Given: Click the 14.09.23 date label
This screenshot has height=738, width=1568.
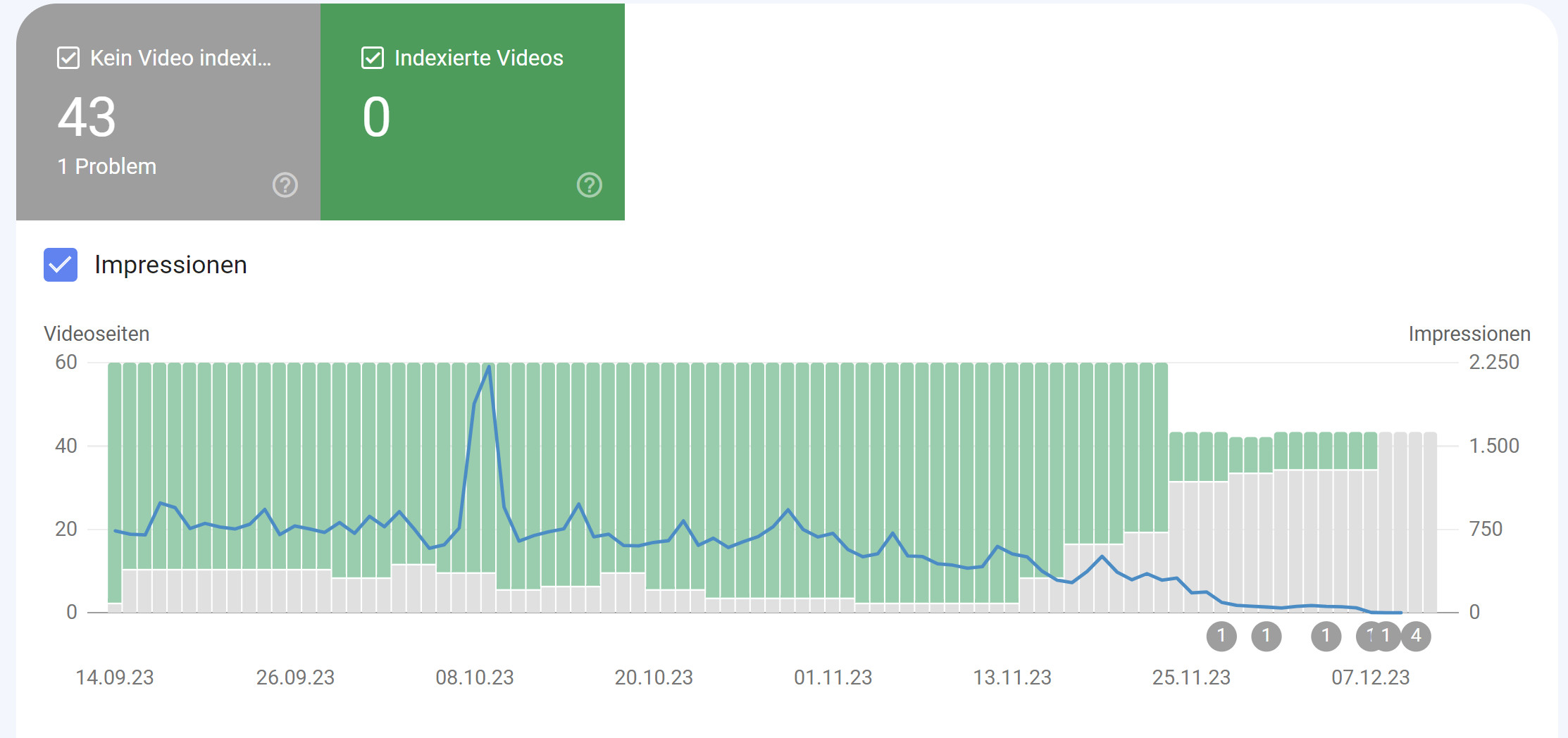Looking at the screenshot, I should (115, 677).
